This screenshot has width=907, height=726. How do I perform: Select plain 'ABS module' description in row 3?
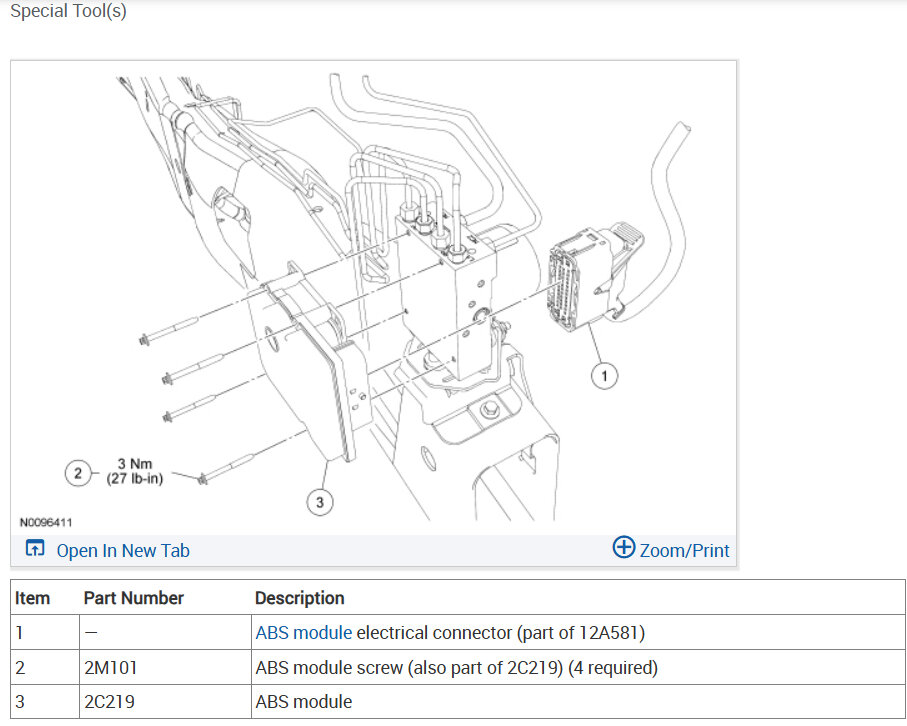tap(304, 702)
